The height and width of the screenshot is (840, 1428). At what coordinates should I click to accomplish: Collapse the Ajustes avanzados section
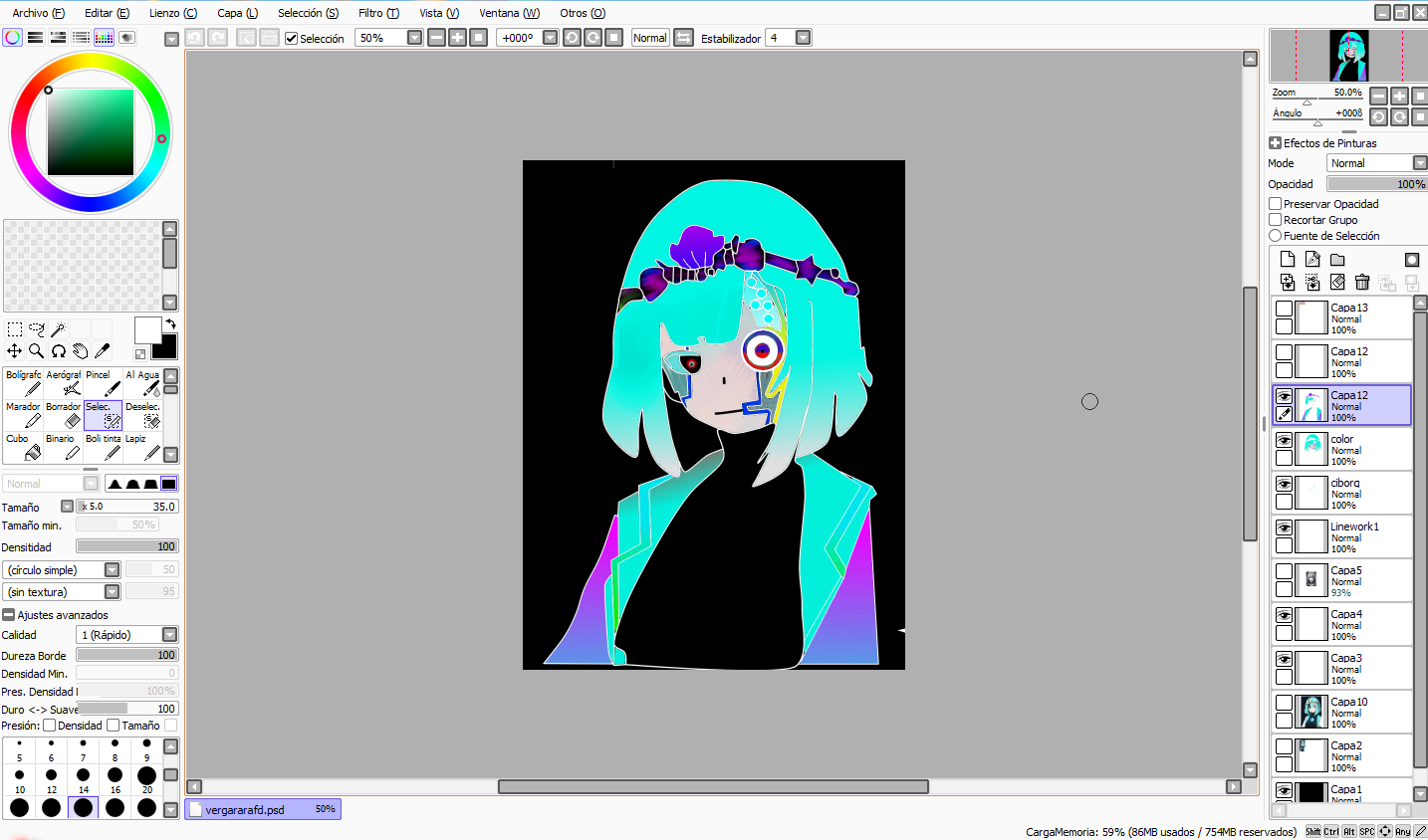coord(8,615)
